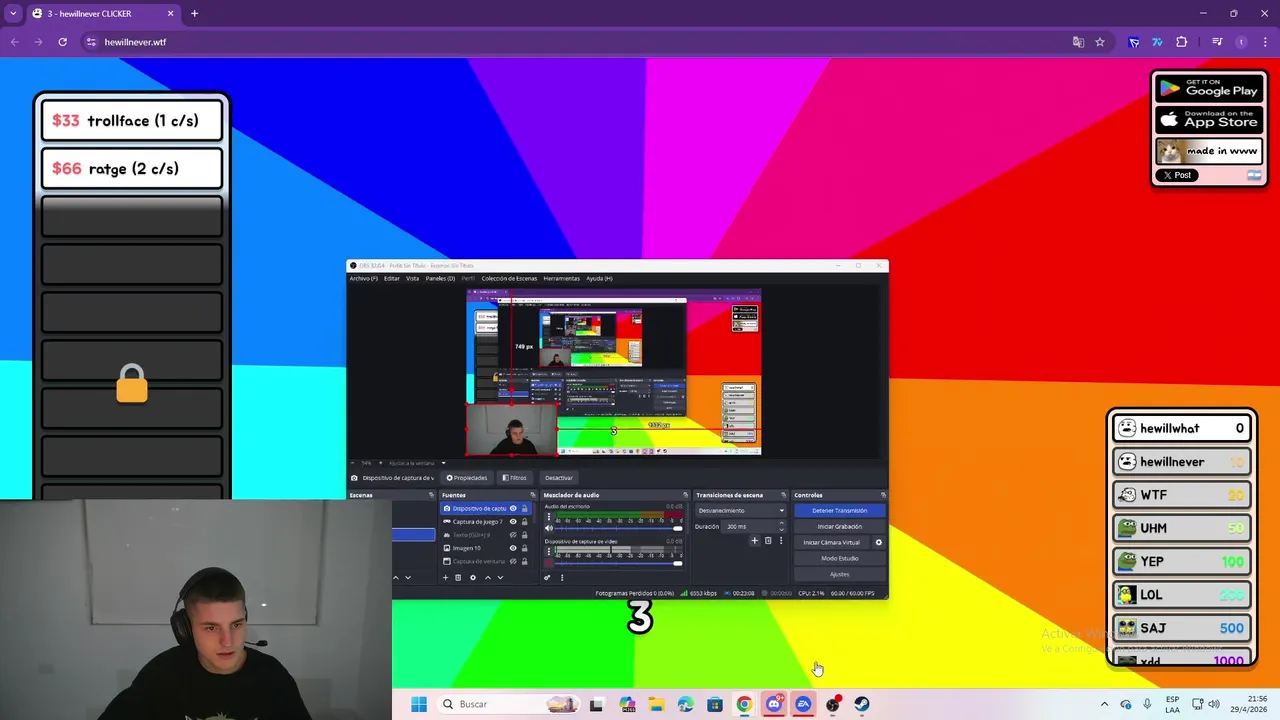Select the YEP rank row
The width and height of the screenshot is (1280, 720).
1182,561
